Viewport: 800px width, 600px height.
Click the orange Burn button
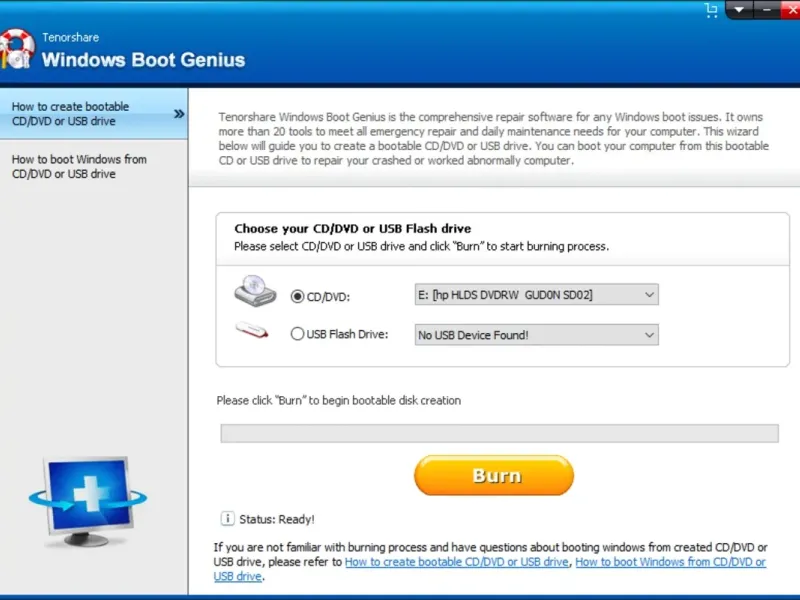coord(494,476)
